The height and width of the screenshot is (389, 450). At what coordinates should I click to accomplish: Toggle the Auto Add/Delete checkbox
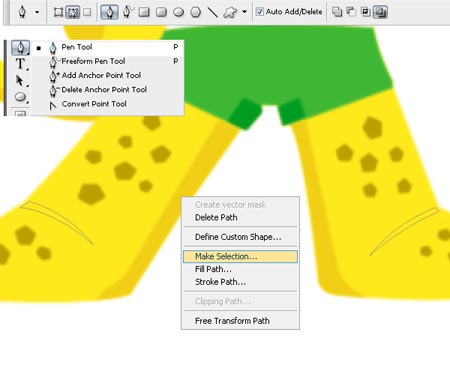pos(259,12)
